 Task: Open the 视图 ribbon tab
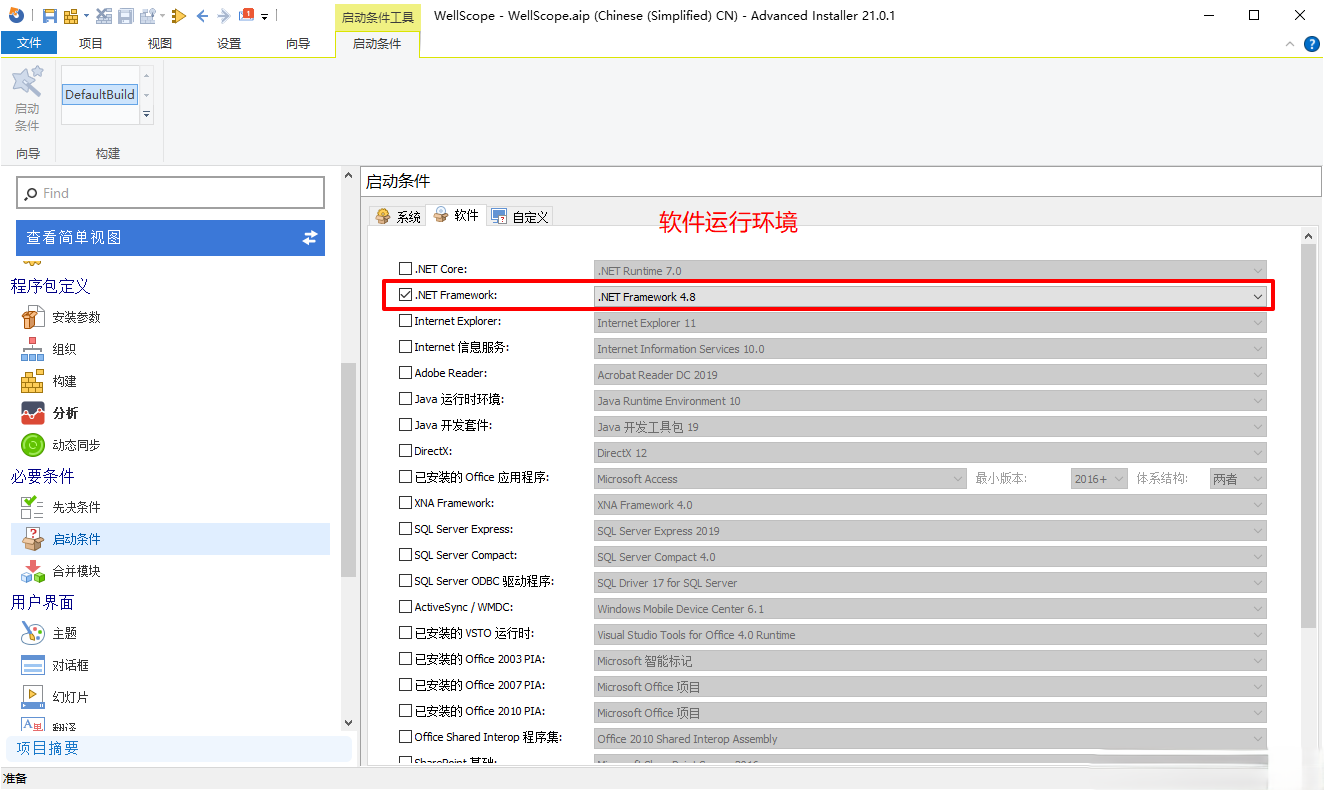[x=160, y=43]
